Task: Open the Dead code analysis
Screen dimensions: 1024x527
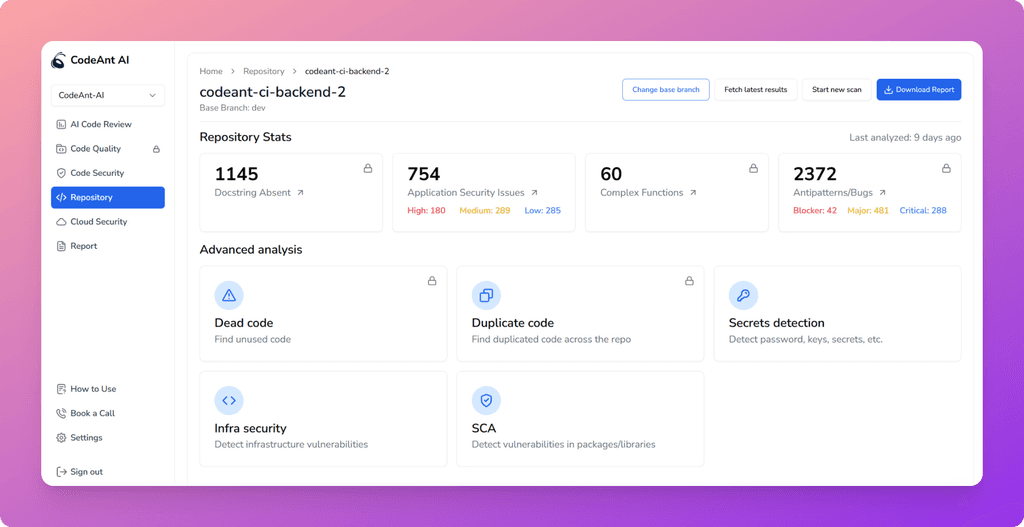Action: (323, 313)
